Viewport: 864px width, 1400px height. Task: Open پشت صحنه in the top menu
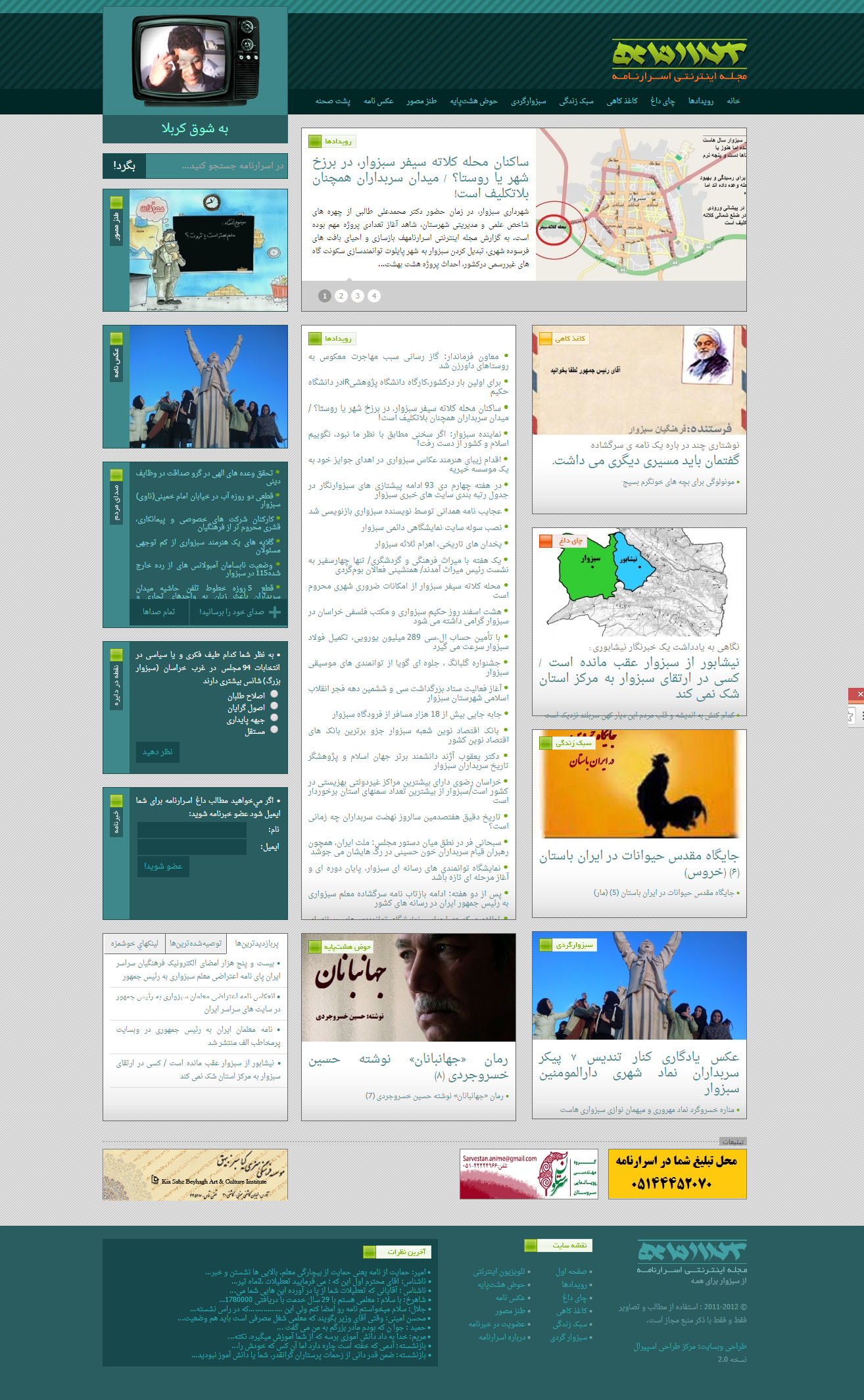point(333,101)
